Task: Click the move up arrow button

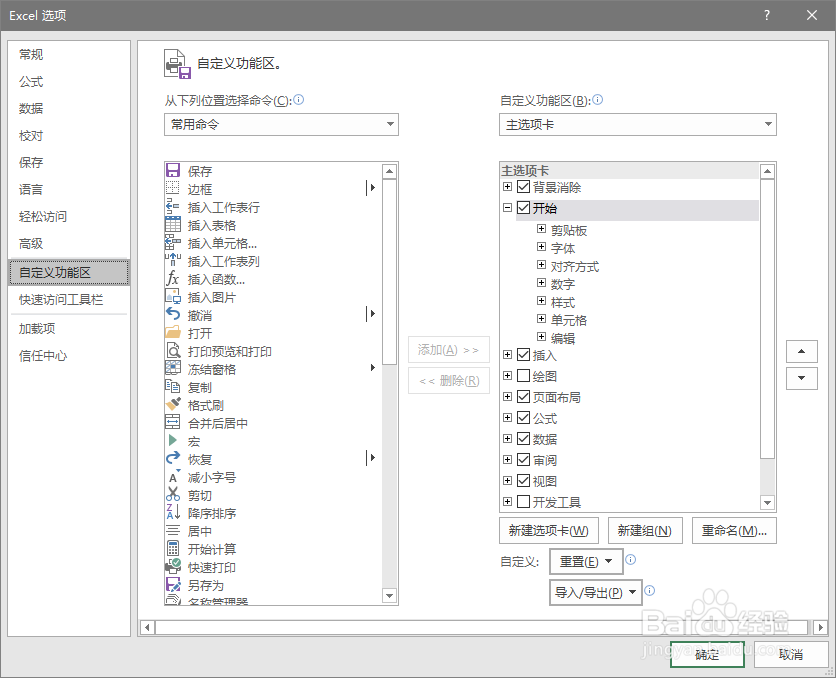Action: pyautogui.click(x=801, y=351)
